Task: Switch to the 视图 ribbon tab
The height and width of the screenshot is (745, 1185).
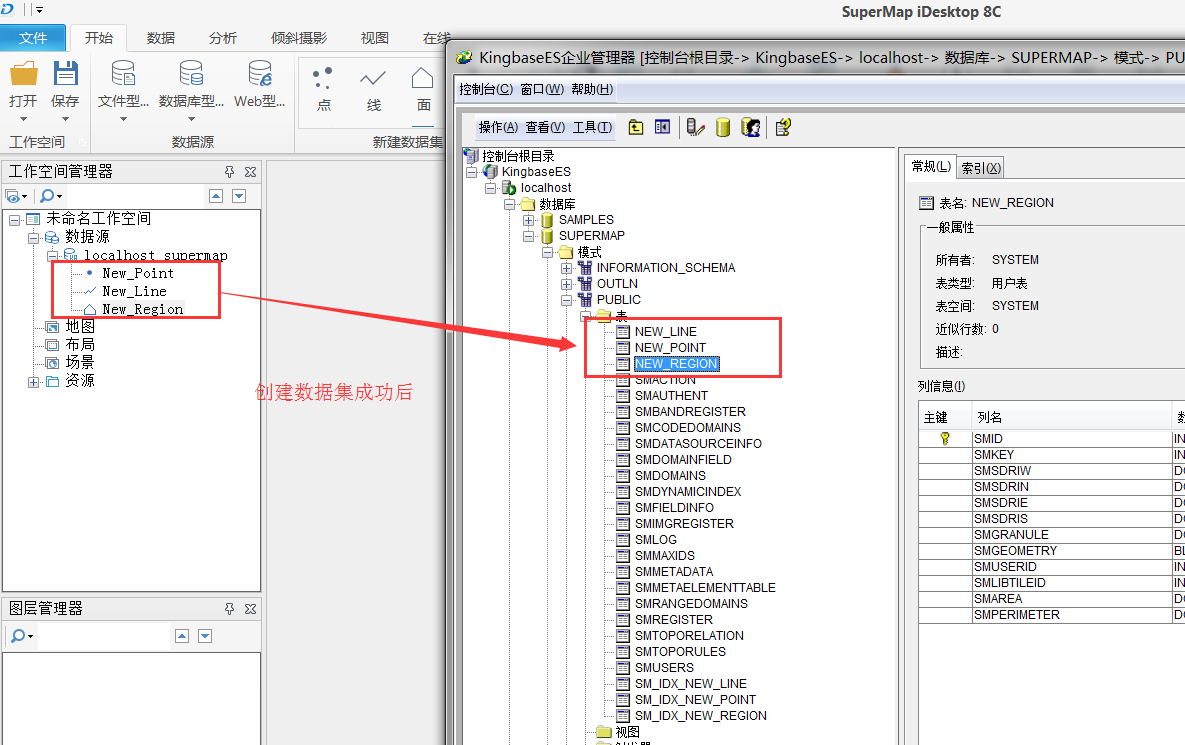Action: point(375,38)
